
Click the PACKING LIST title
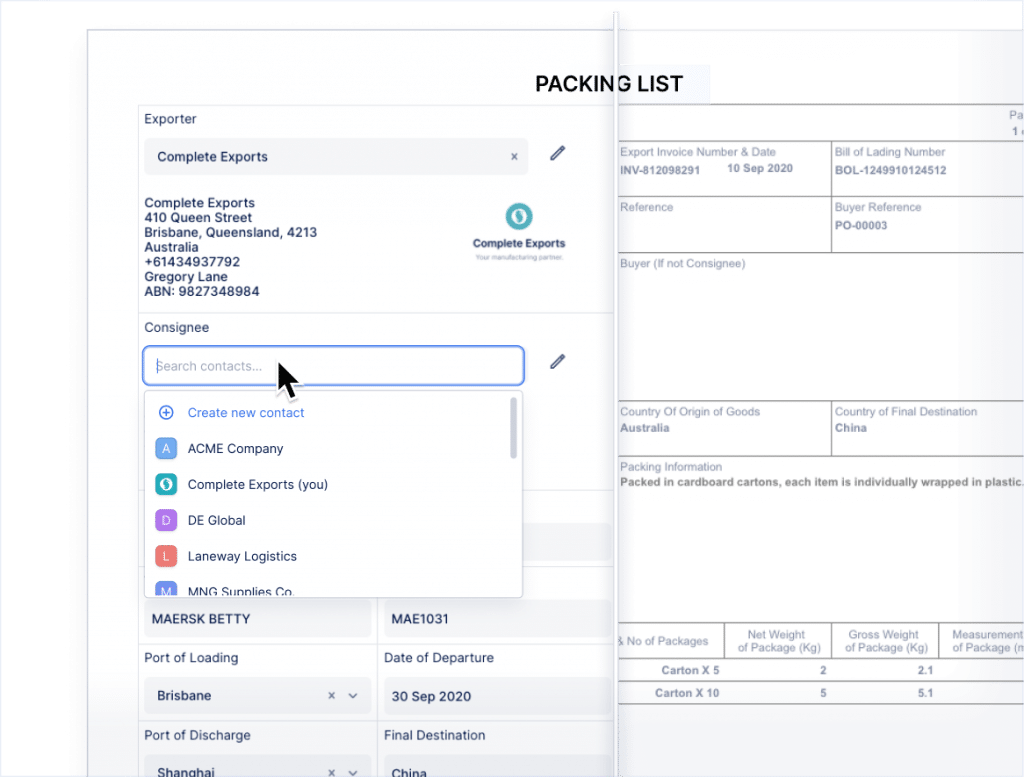coord(609,84)
